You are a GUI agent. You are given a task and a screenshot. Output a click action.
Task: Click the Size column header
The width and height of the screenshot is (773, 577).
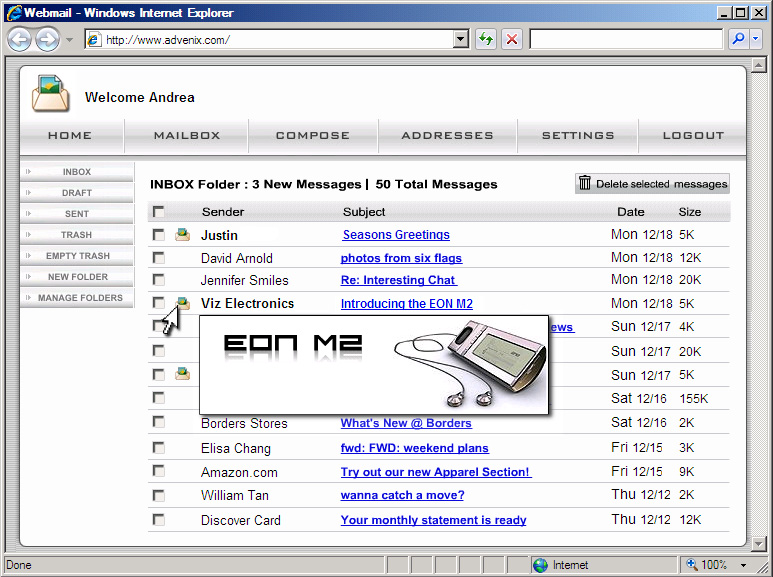[x=690, y=212]
